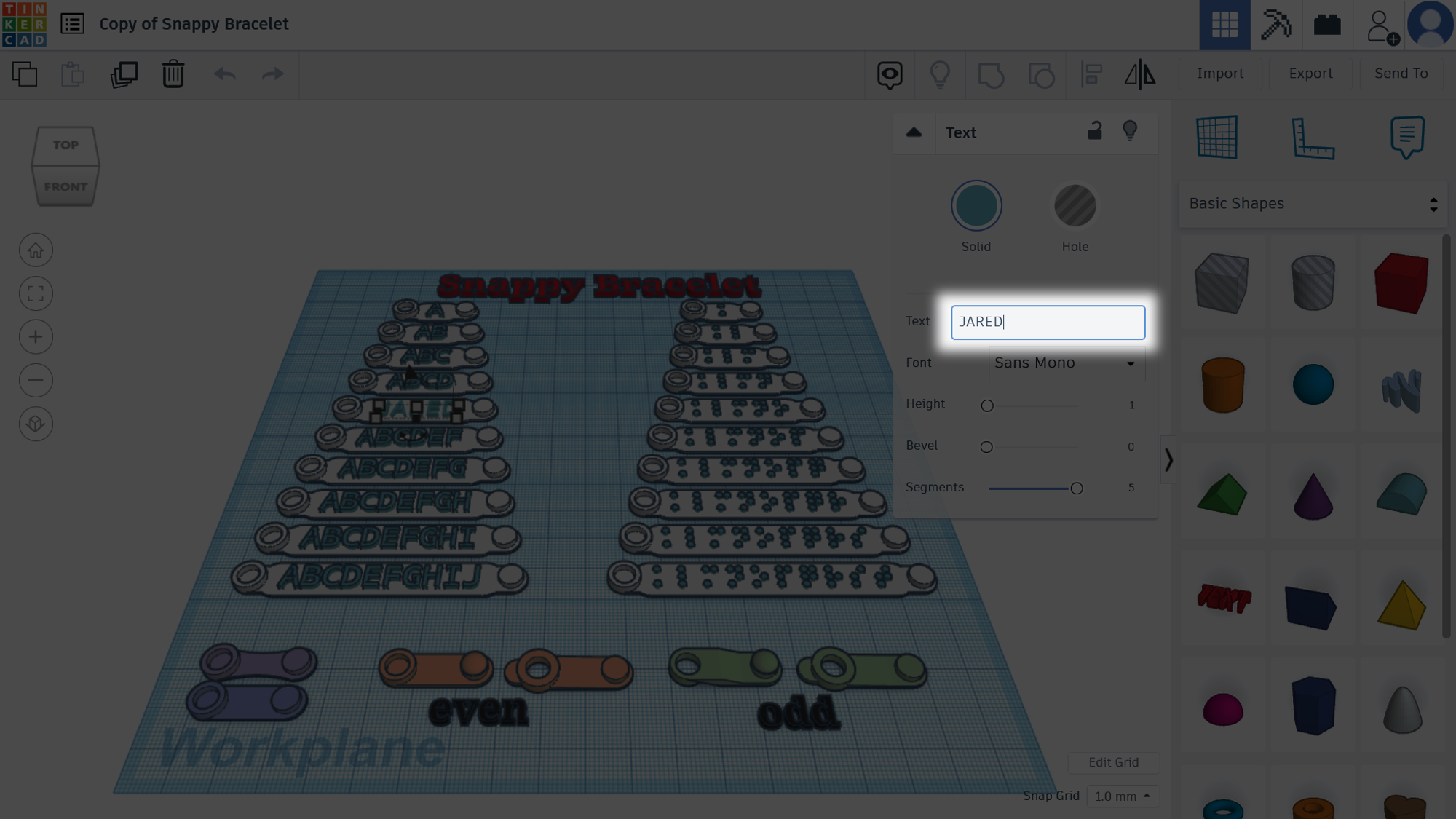Set shape to Solid
Screen dimensions: 1456x819
[976, 206]
